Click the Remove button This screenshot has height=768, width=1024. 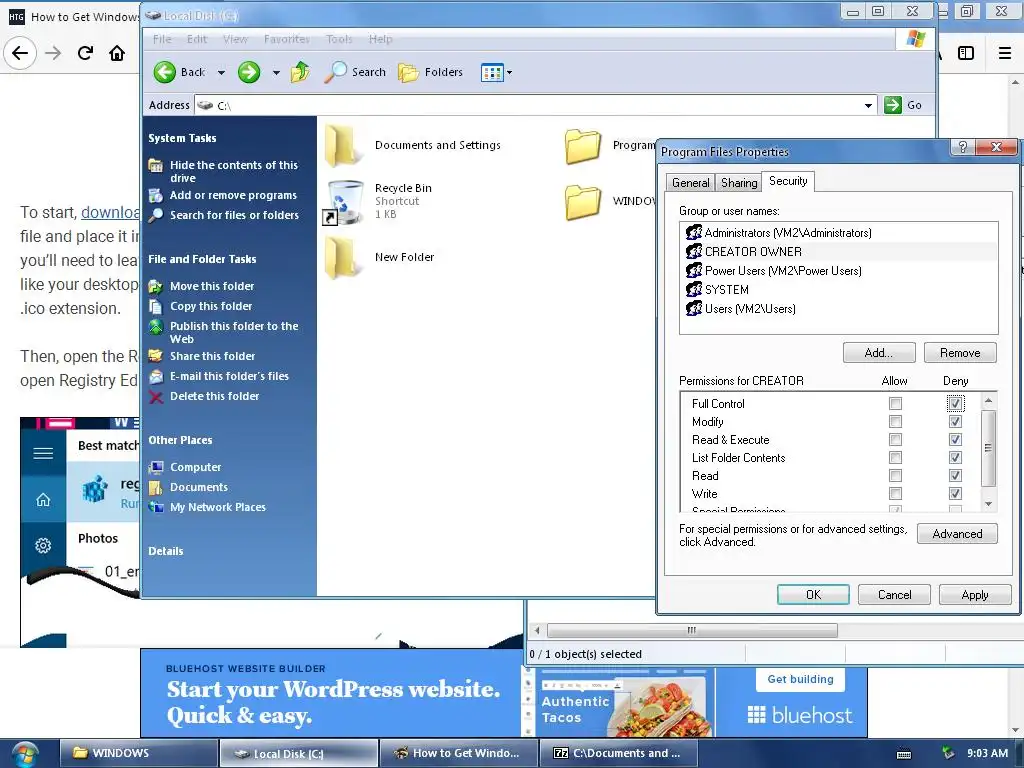pyautogui.click(x=960, y=353)
